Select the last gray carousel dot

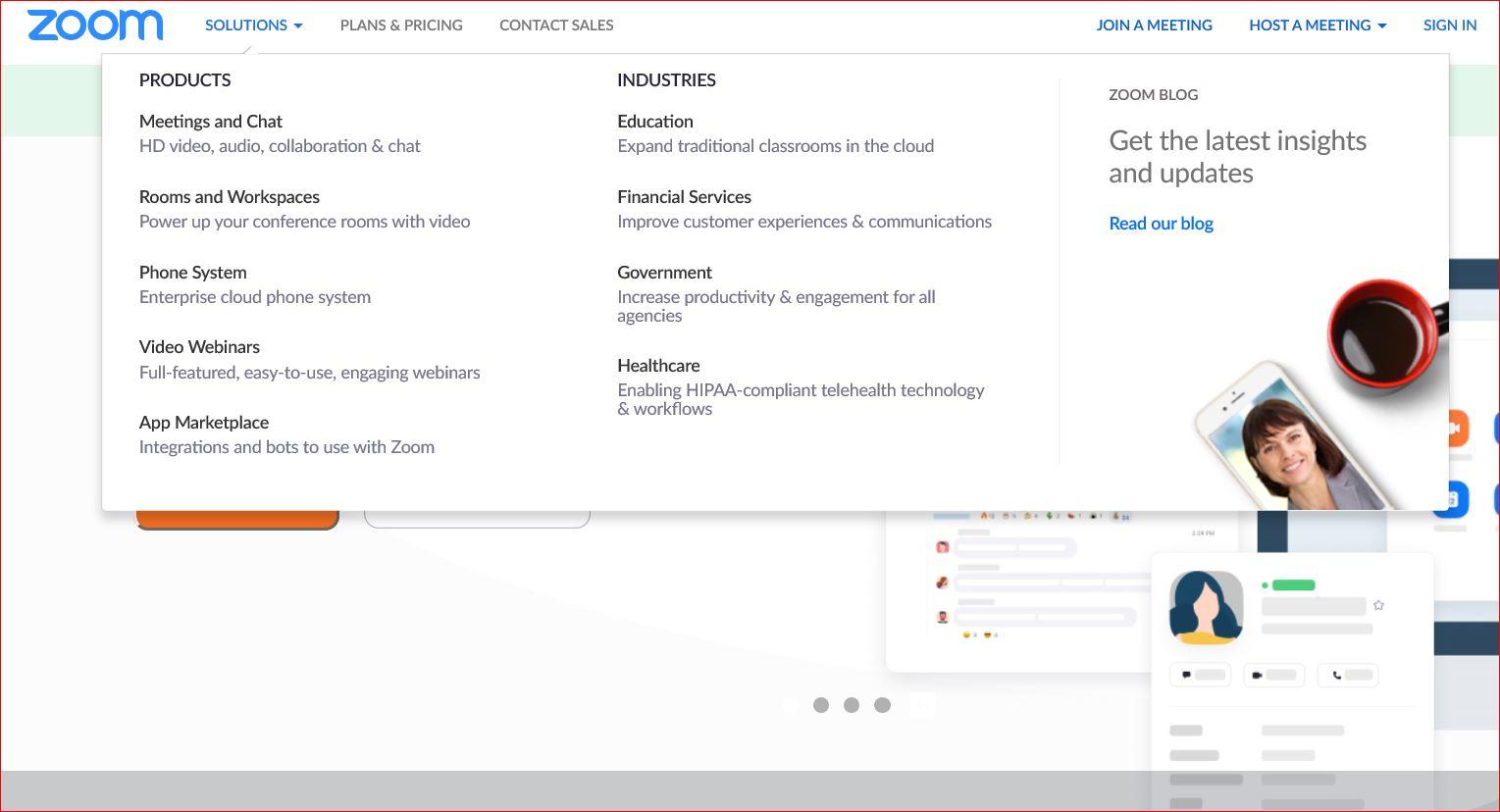pos(883,705)
